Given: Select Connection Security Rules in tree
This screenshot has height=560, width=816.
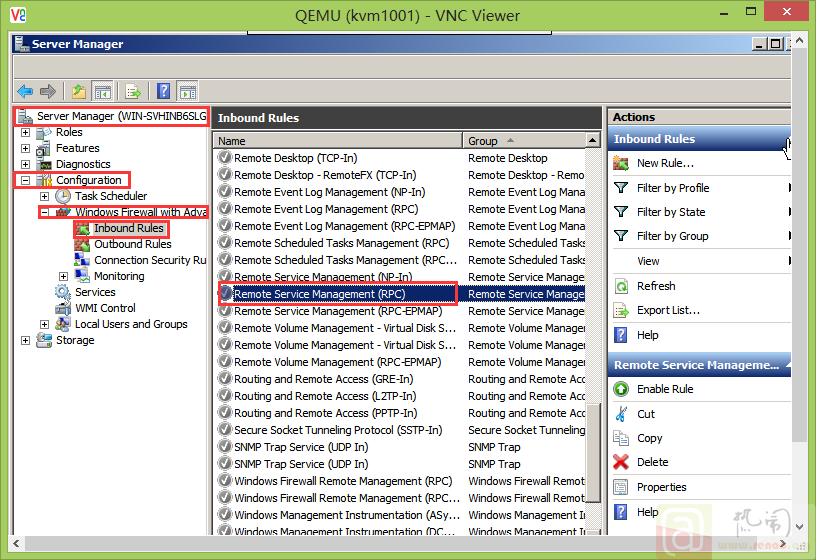Looking at the screenshot, I should [150, 260].
